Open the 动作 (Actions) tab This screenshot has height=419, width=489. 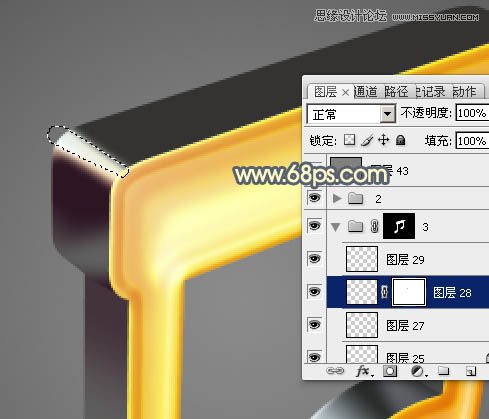464,92
